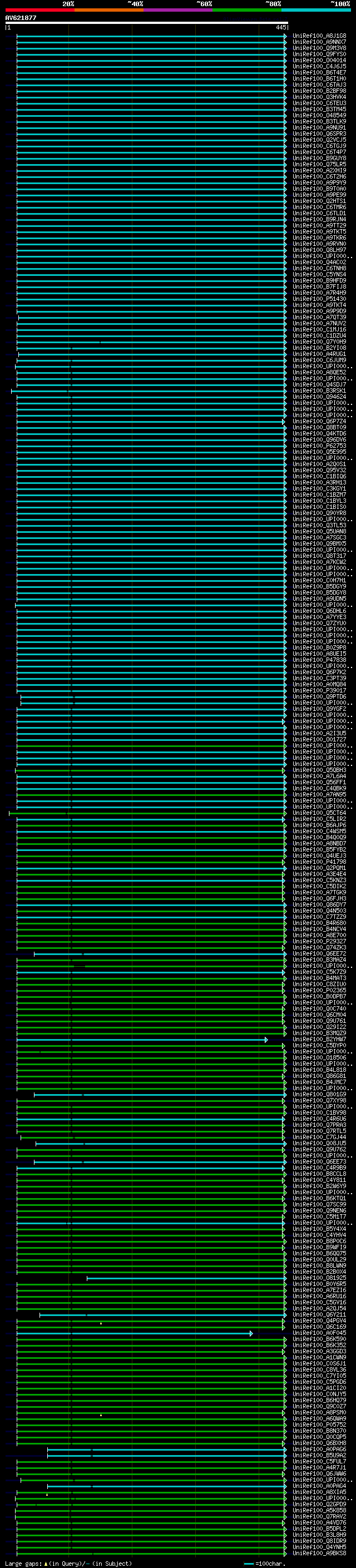Viewport: 356px width, 1568px height.
Task: Select hit label UniRef100_P05752
Action: click(x=319, y=1424)
